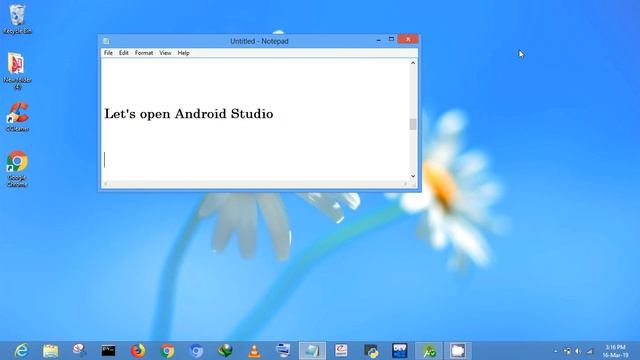
Task: Switch to the Notepad taskbar button
Action: [x=312, y=351]
